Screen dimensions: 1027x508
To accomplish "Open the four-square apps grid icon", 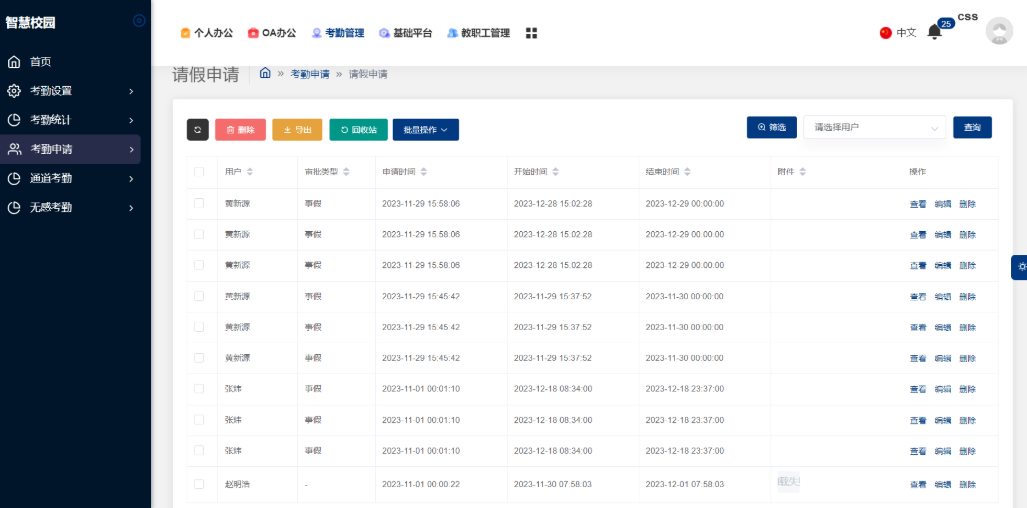I will point(531,33).
